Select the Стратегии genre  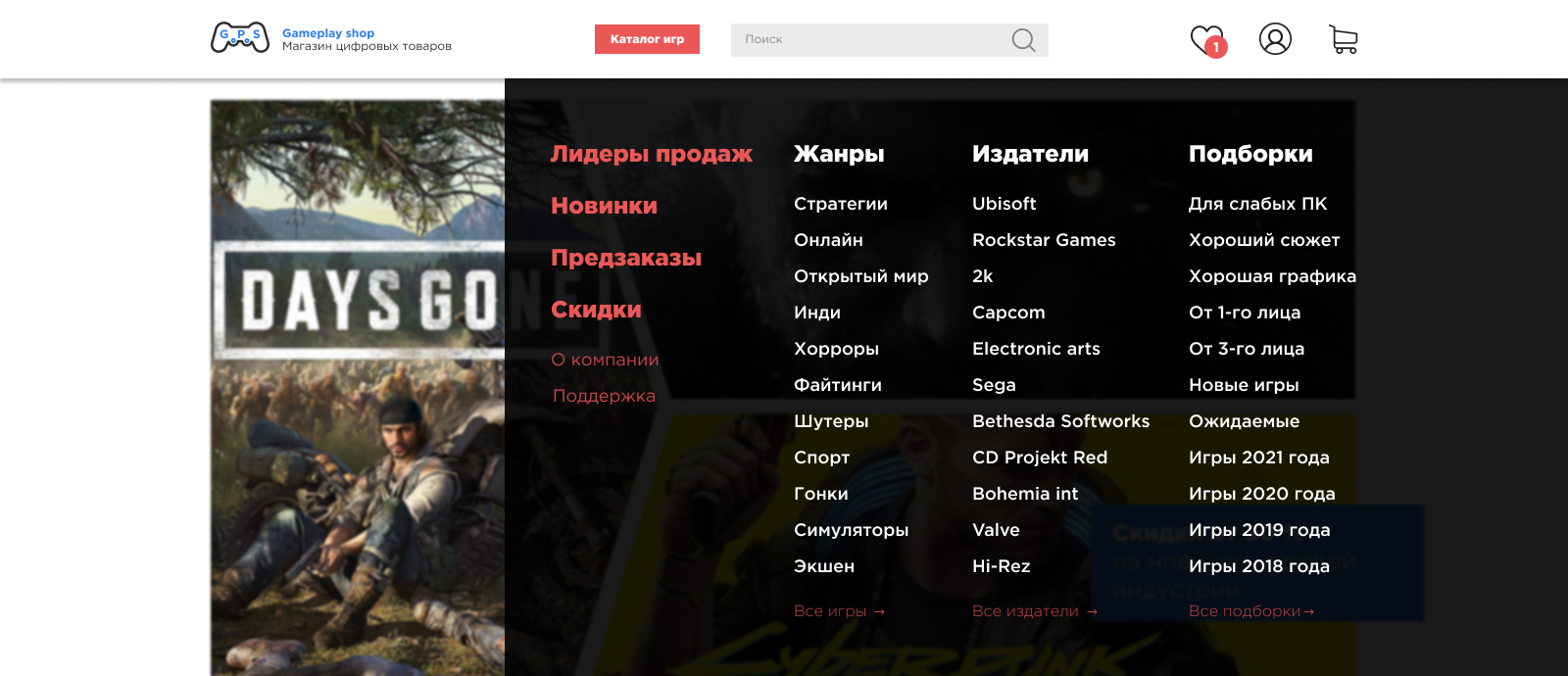pos(841,204)
